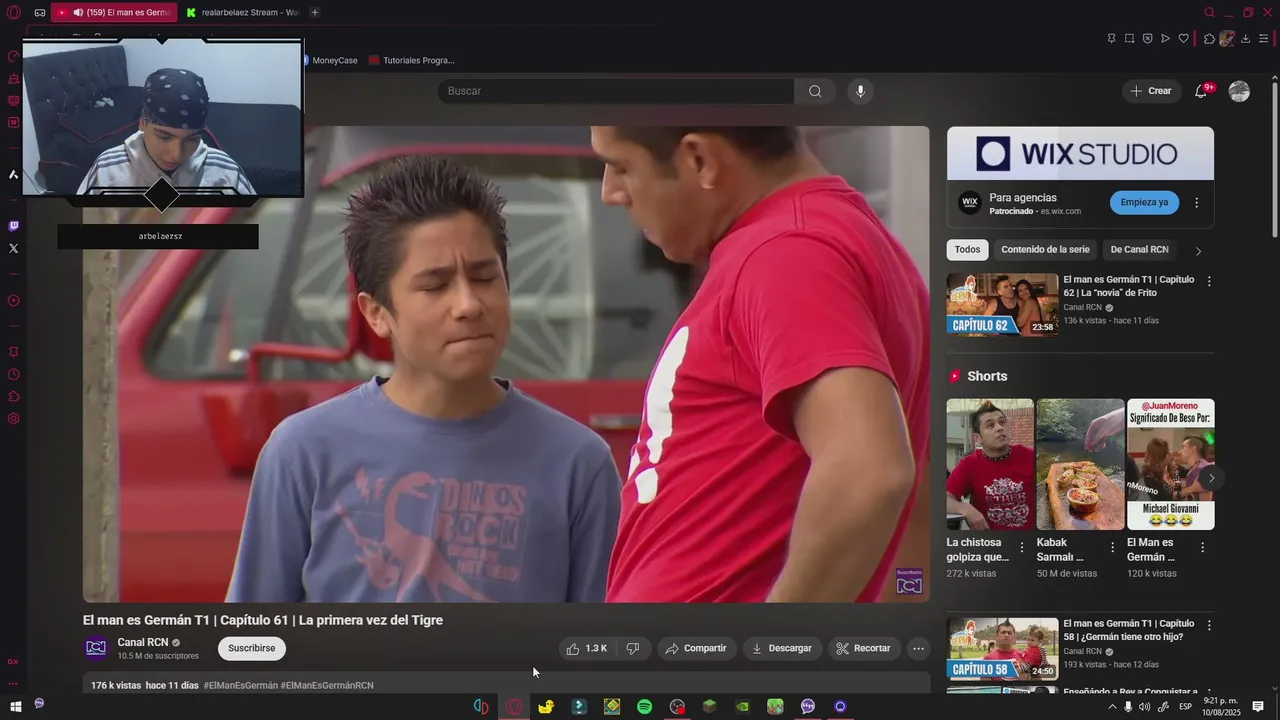Switch to realarbelaez Stream tab
The width and height of the screenshot is (1280, 720).
[x=242, y=12]
